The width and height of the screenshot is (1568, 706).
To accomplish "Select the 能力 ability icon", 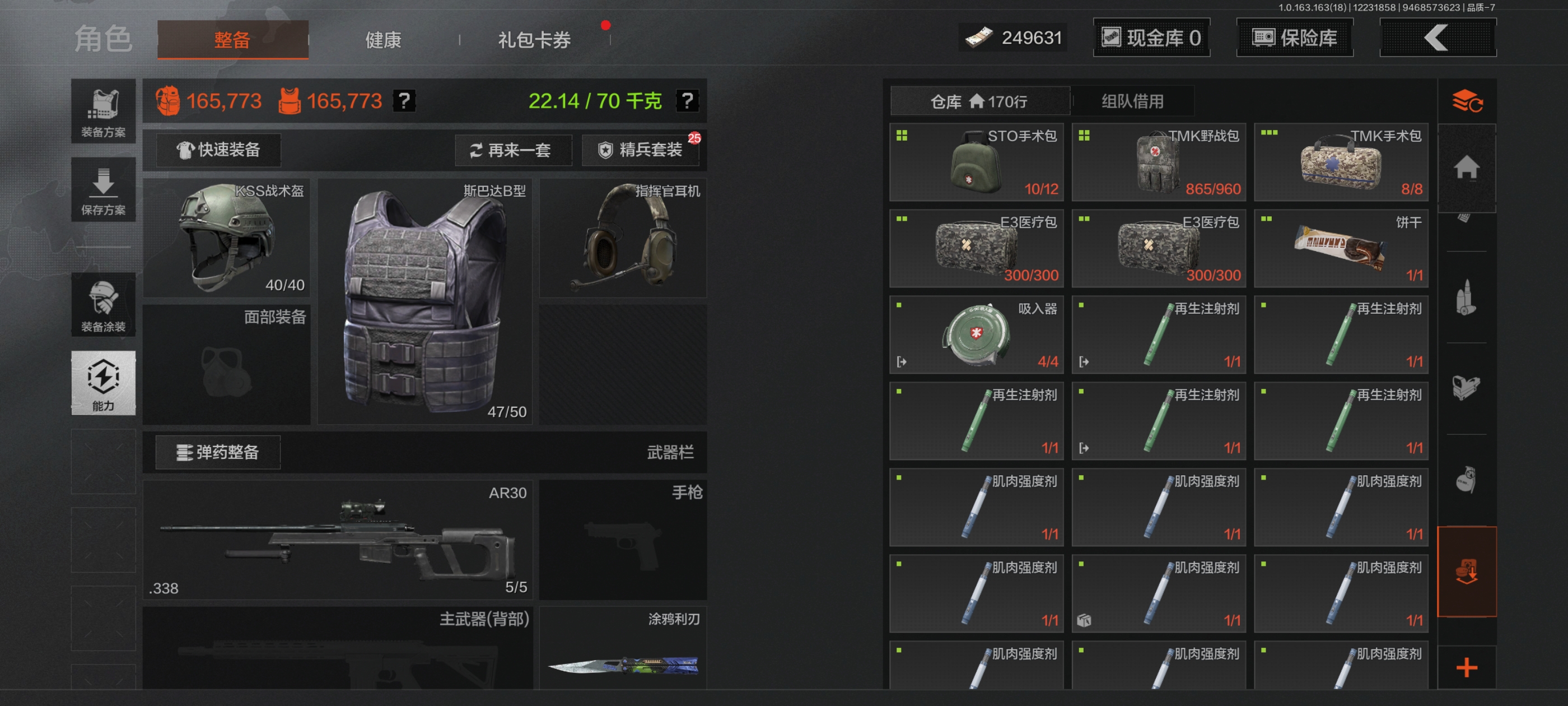I will tap(103, 383).
